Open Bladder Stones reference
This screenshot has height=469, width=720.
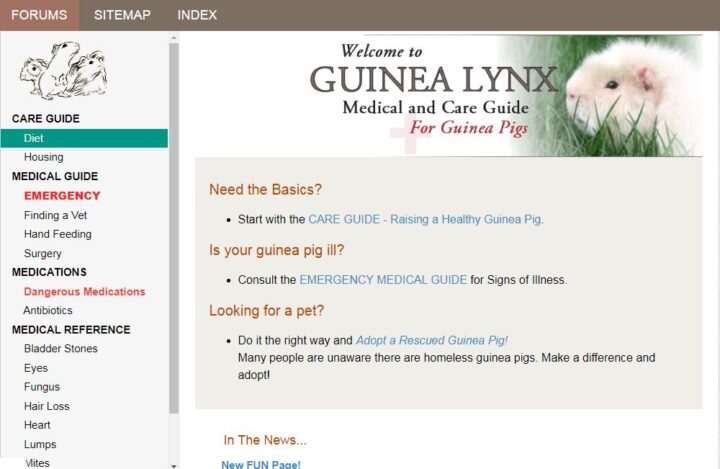tap(61, 349)
